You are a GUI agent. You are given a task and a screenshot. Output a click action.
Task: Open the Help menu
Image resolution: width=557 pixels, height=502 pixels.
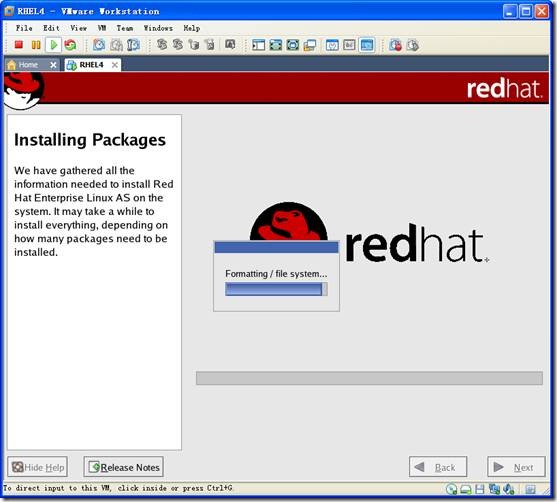[192, 28]
